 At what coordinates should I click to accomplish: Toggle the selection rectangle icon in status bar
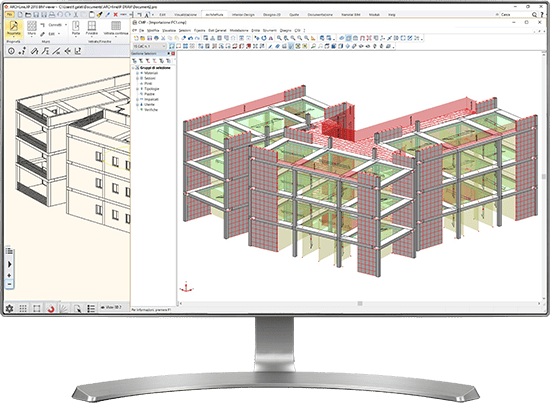point(36,308)
